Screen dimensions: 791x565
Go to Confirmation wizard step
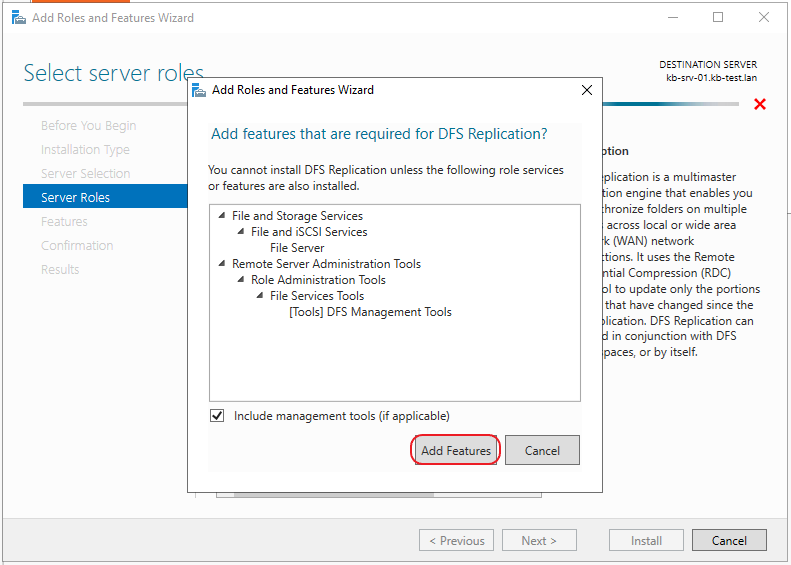pos(77,246)
